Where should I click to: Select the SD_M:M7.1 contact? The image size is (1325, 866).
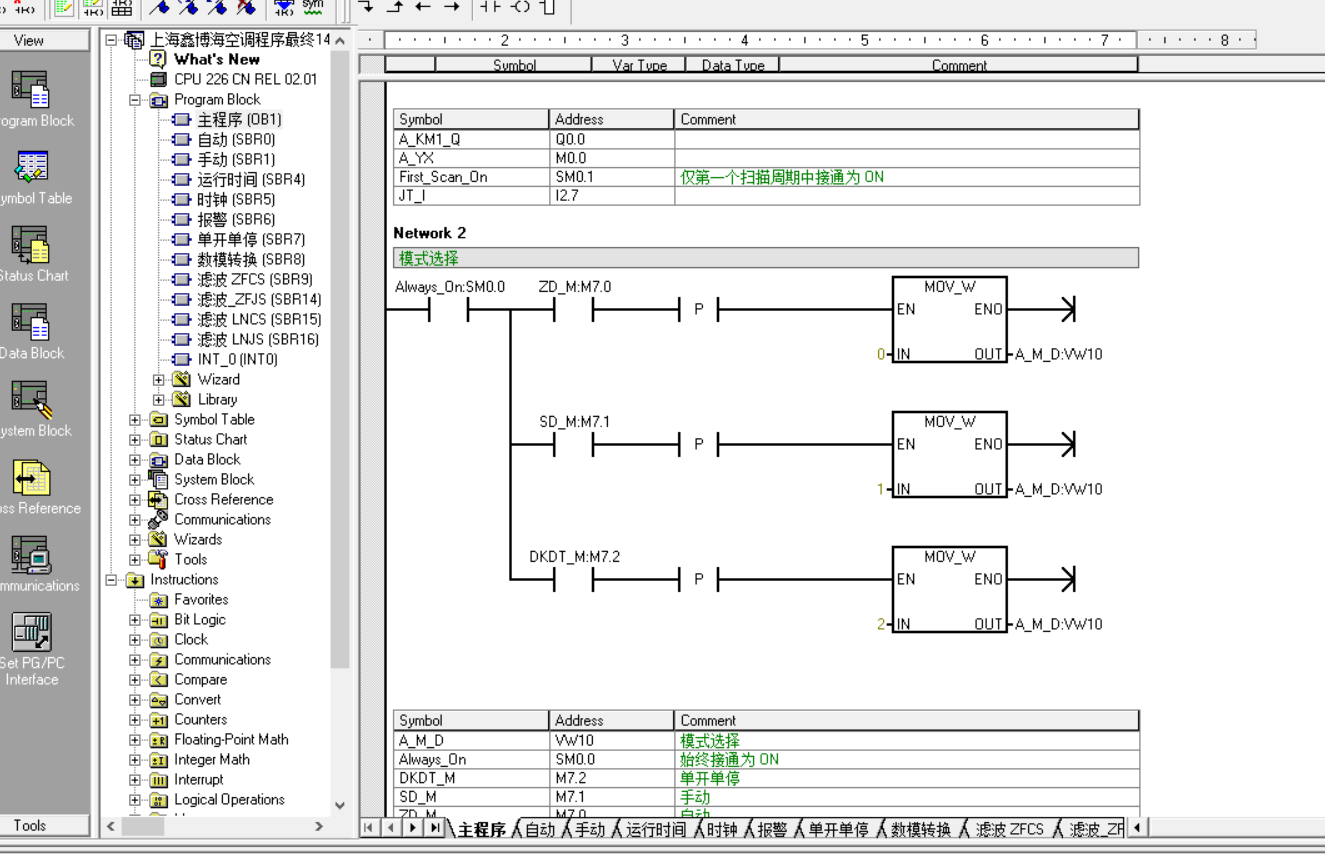574,444
